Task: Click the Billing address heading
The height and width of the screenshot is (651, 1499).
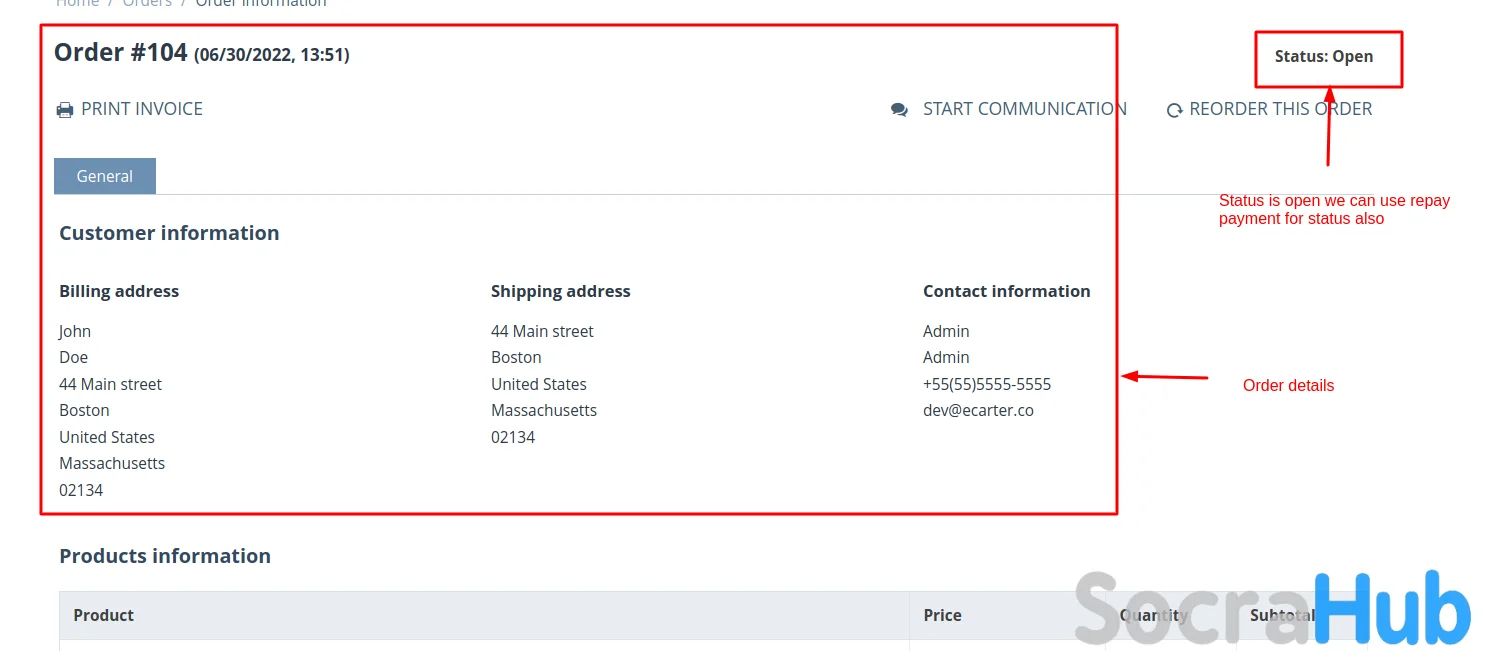Action: click(119, 291)
